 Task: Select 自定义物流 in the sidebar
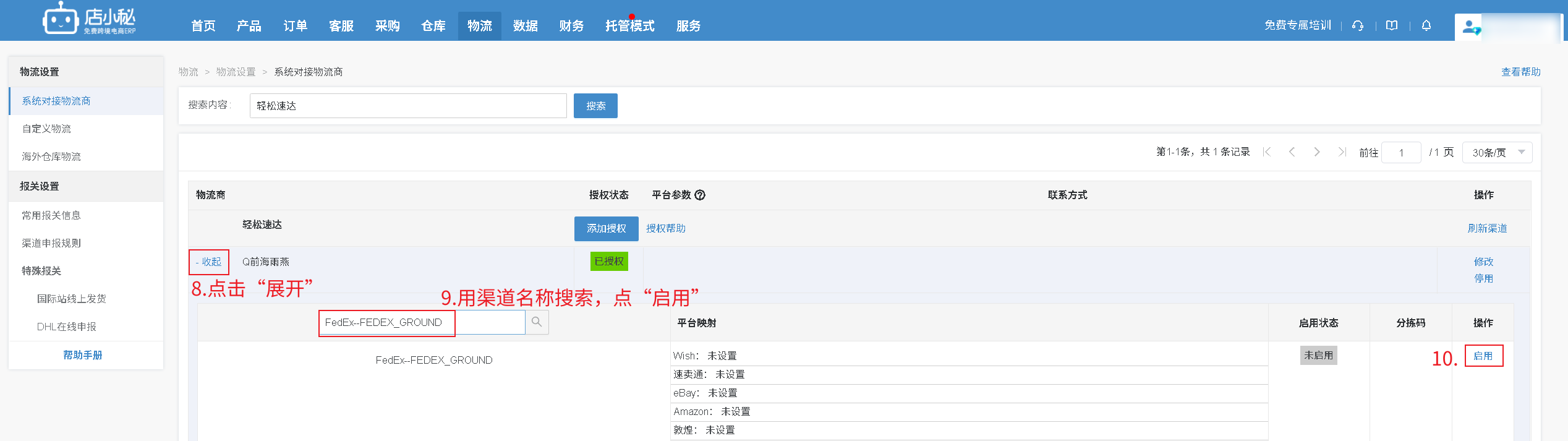tap(46, 129)
